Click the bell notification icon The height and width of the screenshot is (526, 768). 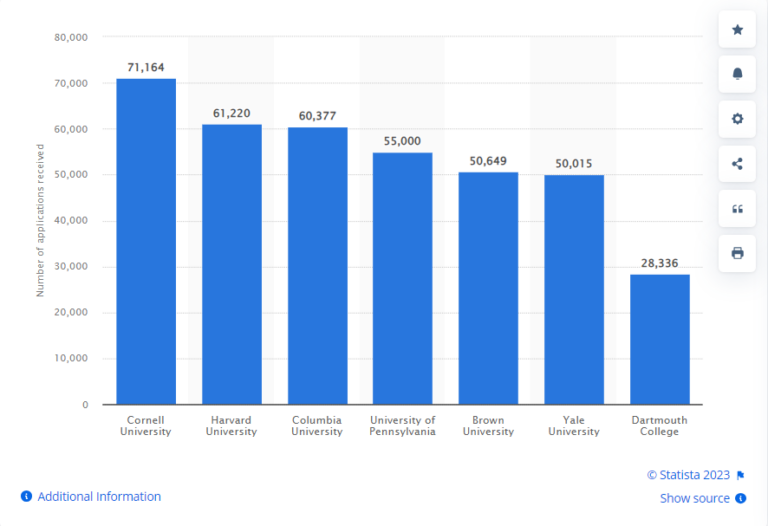pos(737,74)
